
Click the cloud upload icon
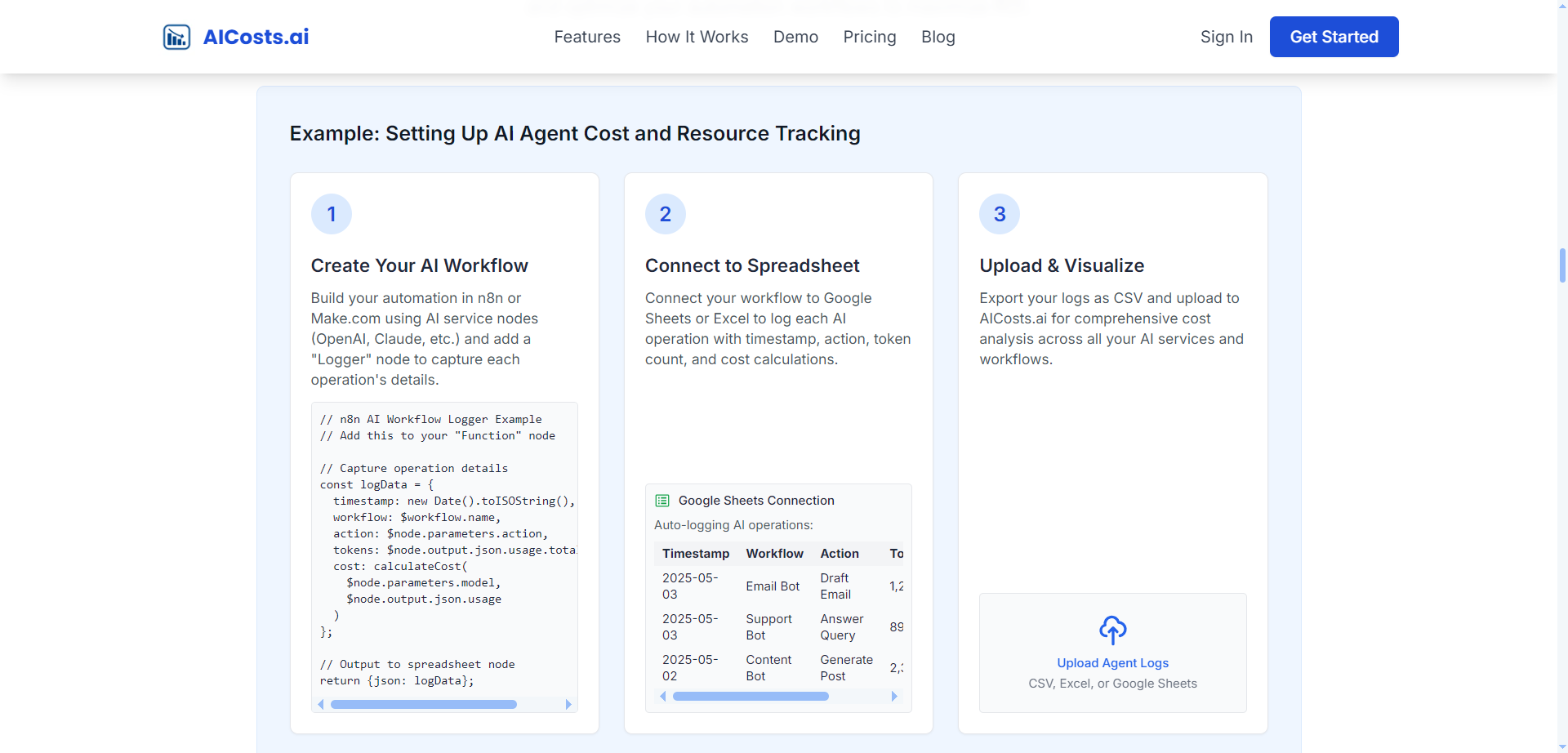tap(1113, 630)
